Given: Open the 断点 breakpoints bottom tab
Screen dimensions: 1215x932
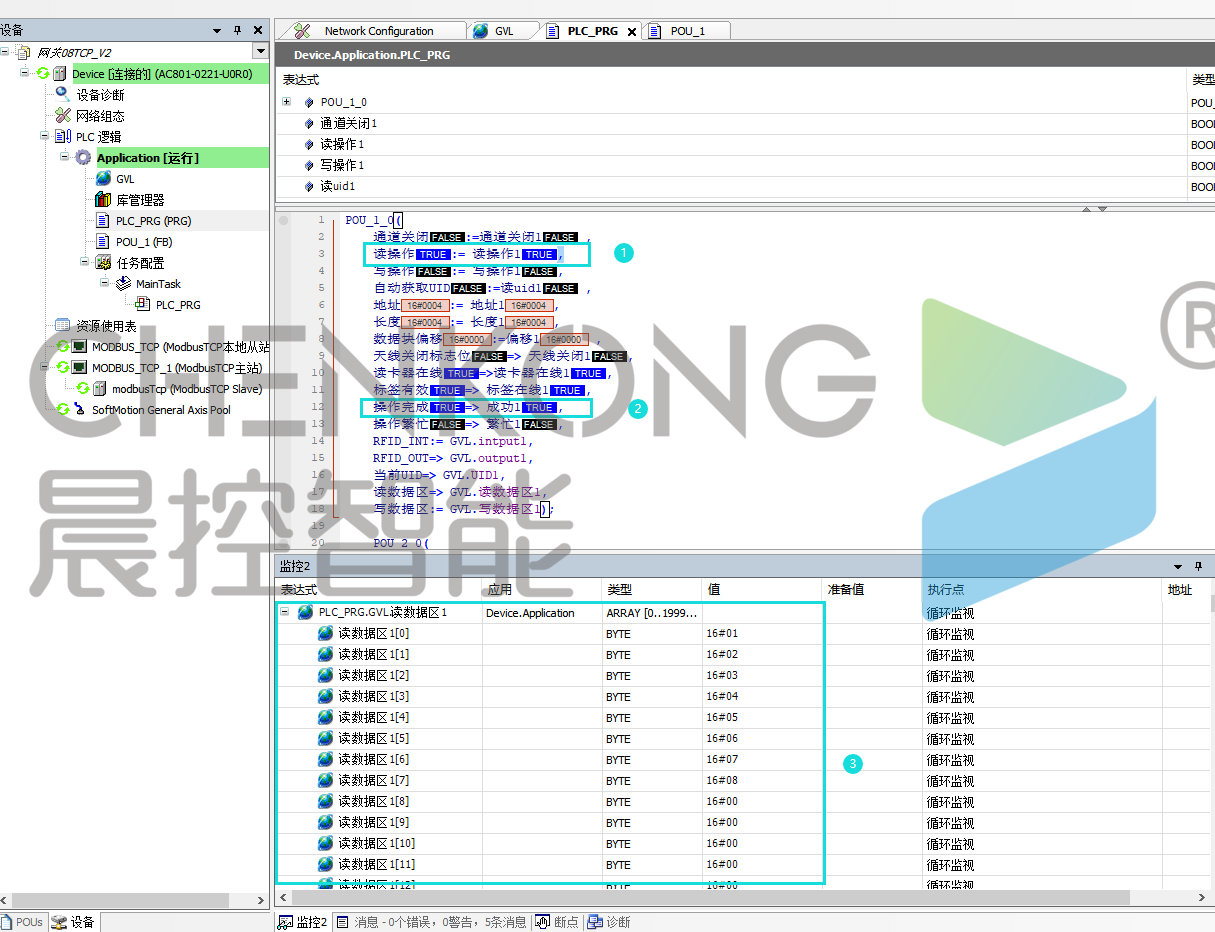Looking at the screenshot, I should [x=557, y=922].
